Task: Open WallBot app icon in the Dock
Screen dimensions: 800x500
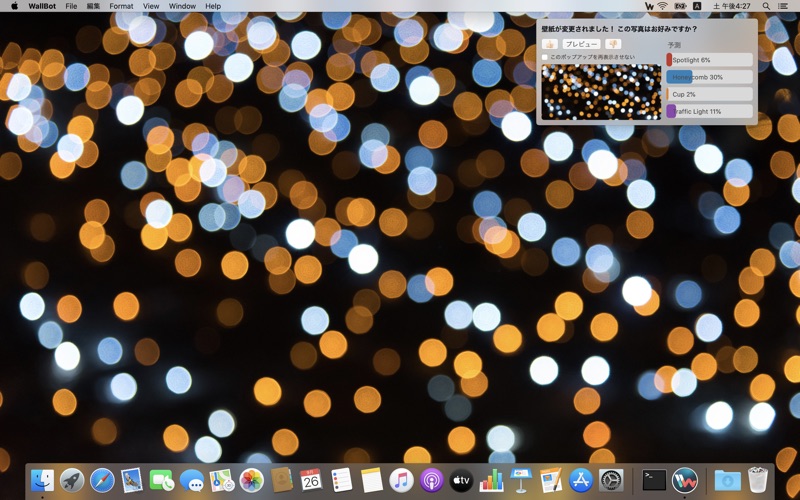Action: pos(684,480)
